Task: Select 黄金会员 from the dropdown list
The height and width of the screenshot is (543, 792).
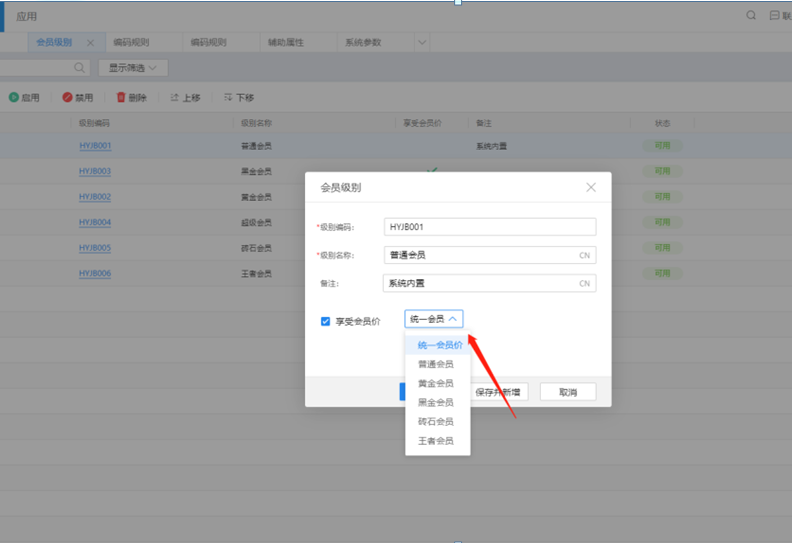Action: 435,383
